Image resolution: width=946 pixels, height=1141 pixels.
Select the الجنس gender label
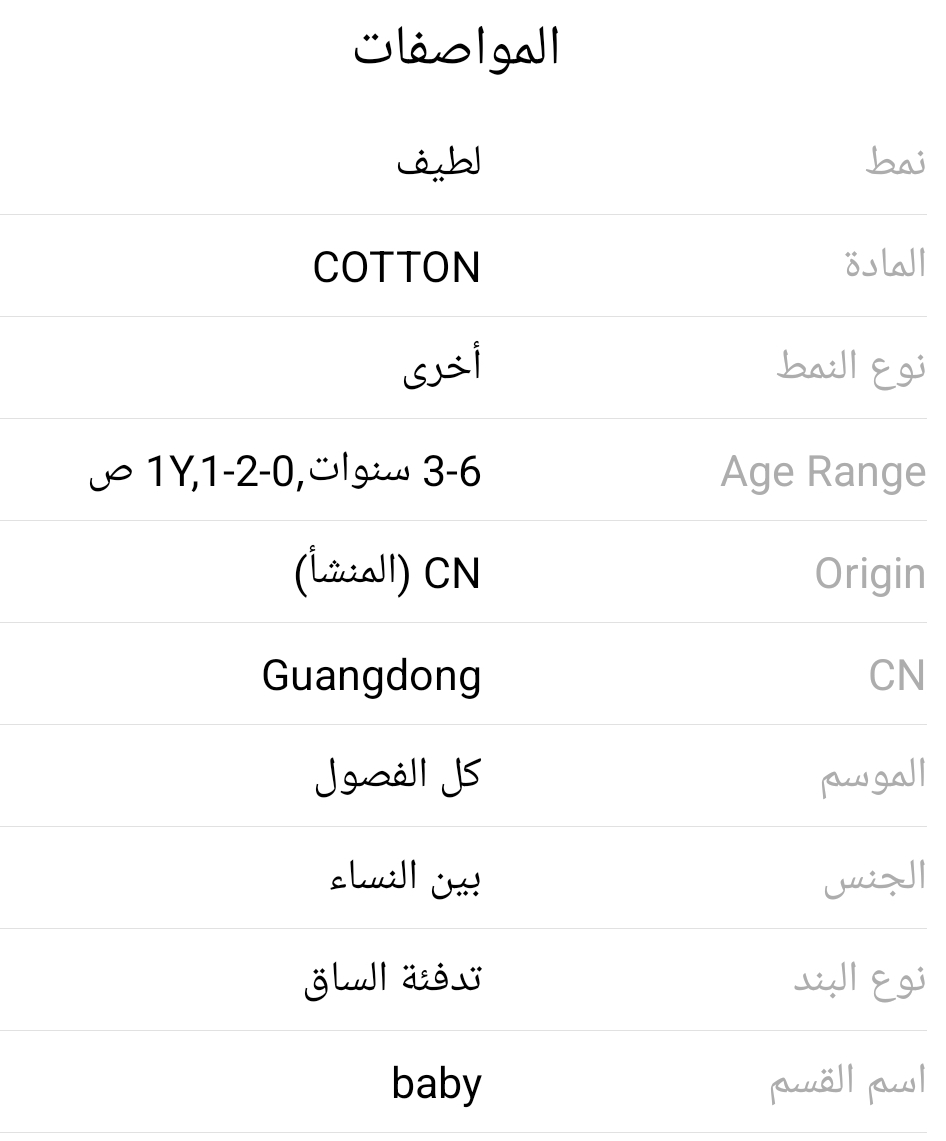[875, 877]
